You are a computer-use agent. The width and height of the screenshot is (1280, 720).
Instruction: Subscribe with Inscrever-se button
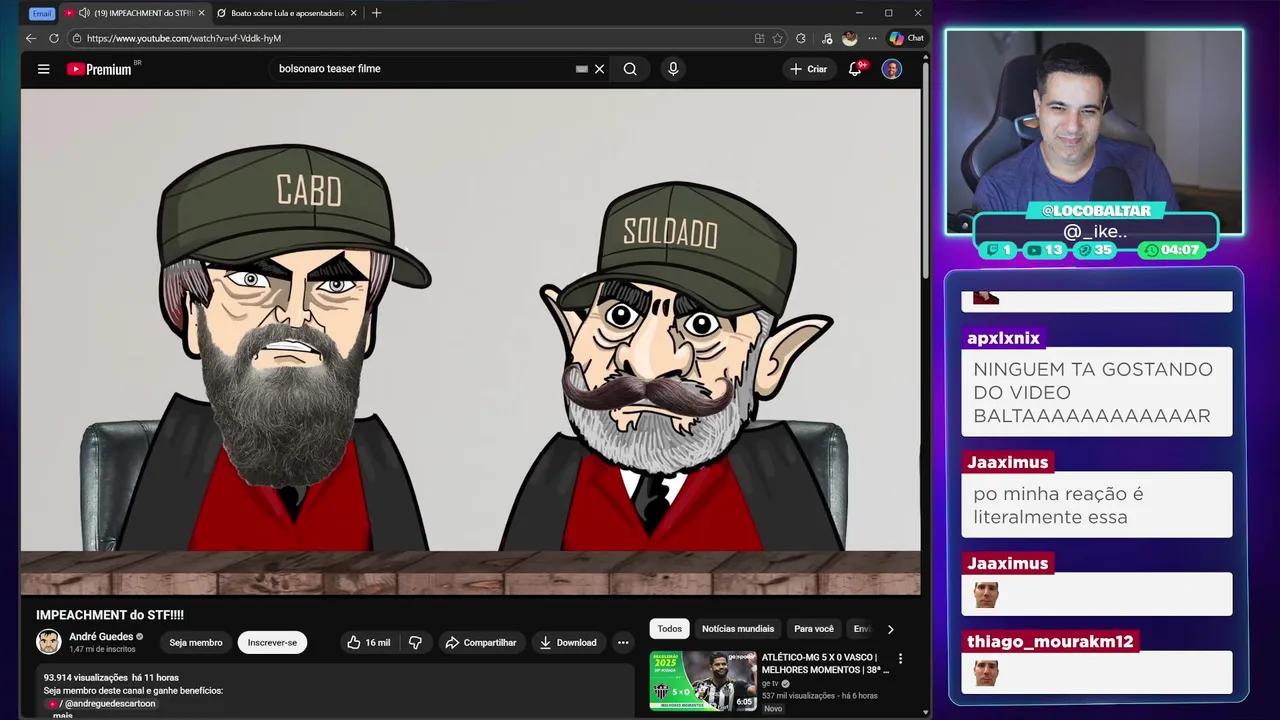click(272, 642)
